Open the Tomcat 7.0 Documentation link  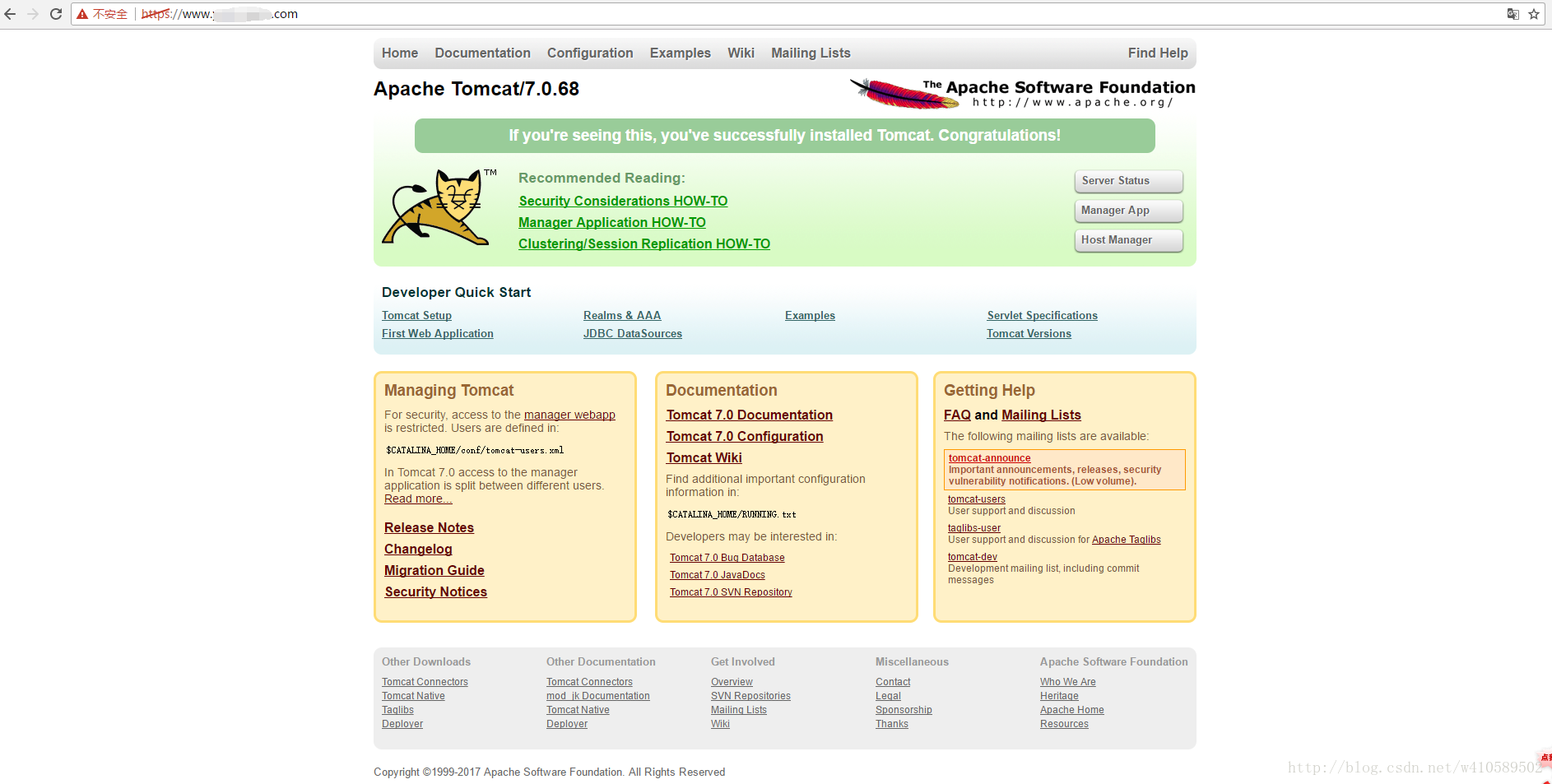coord(750,415)
